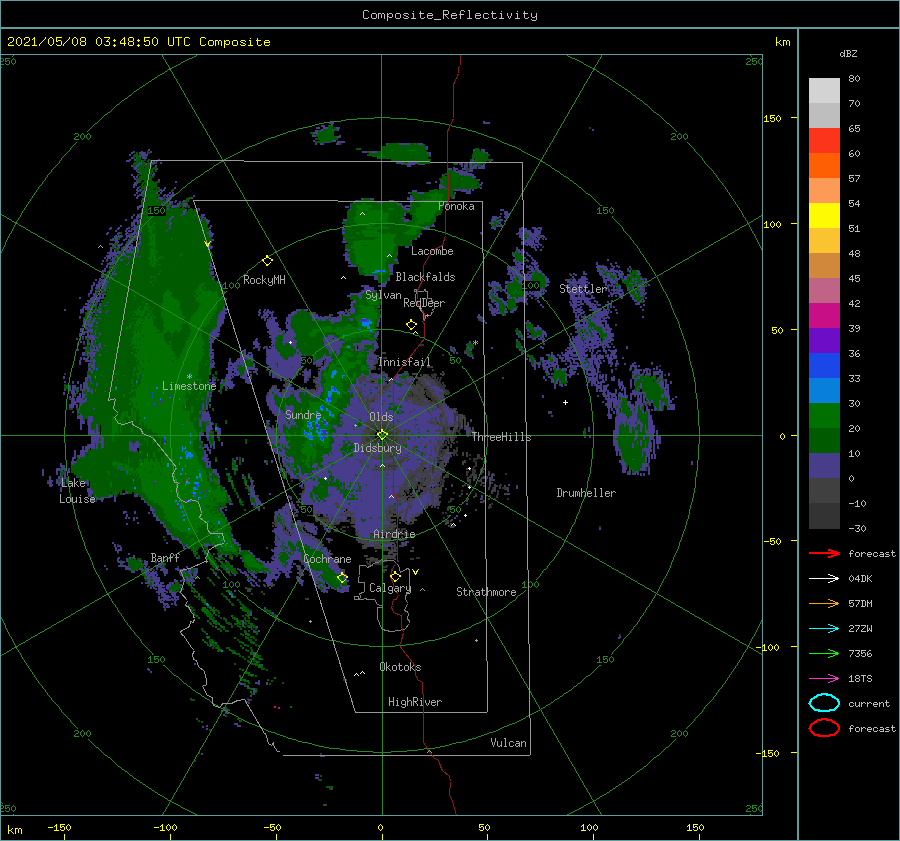Image resolution: width=900 pixels, height=841 pixels.
Task: Select the slate purple 0-10 dBZ swatch
Action: [824, 466]
